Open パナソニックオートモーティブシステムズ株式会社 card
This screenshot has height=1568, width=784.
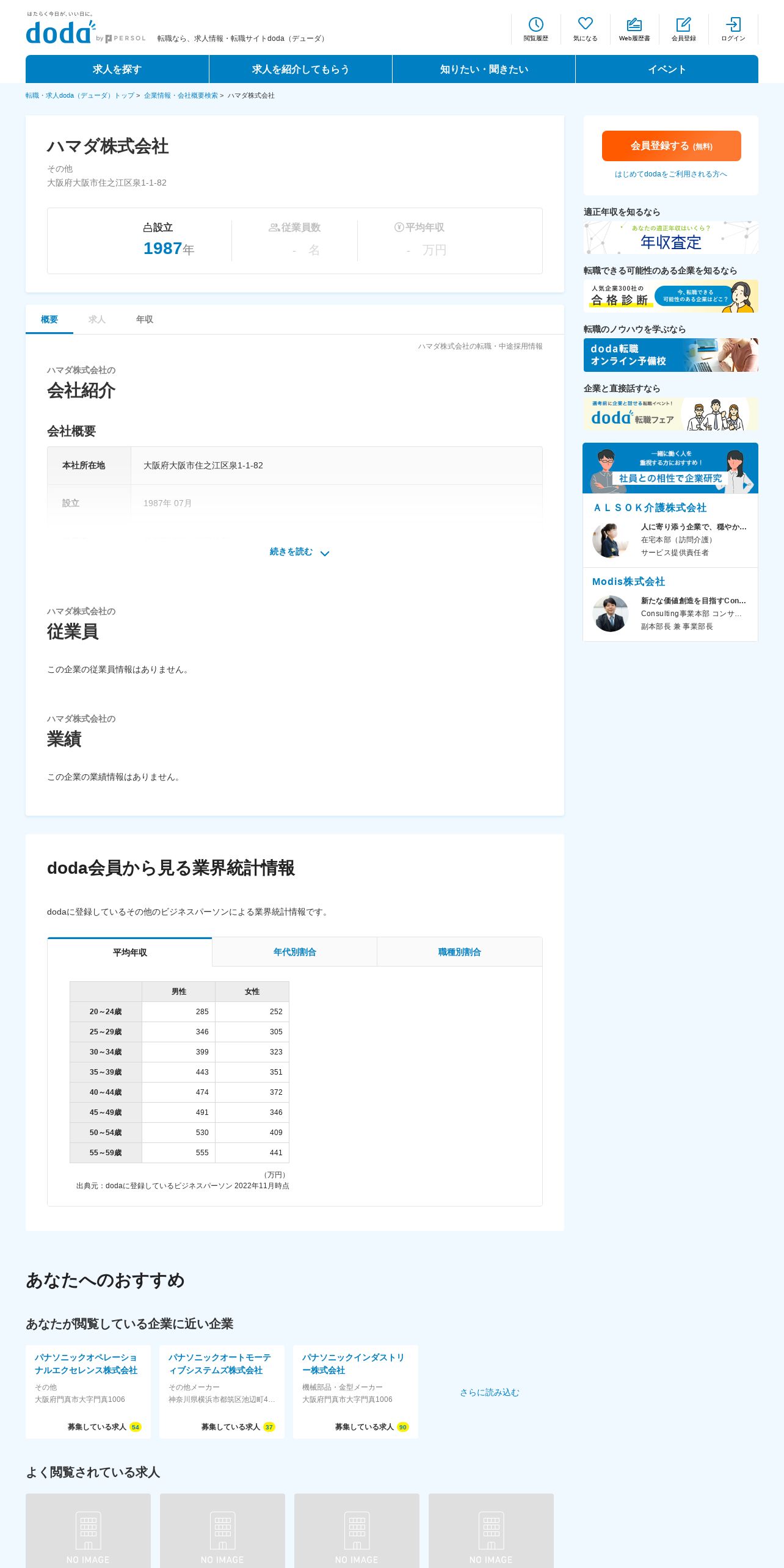[222, 1392]
